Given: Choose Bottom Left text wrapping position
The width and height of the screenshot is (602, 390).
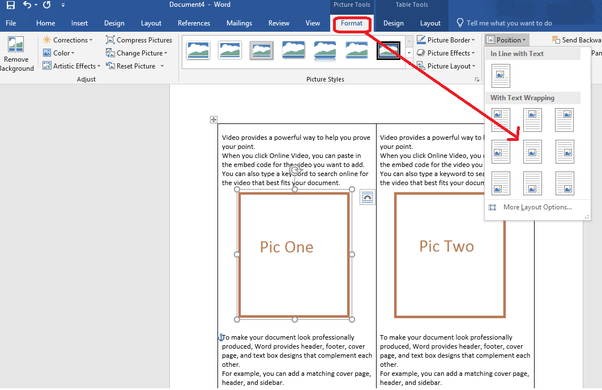Looking at the screenshot, I should click(x=501, y=183).
